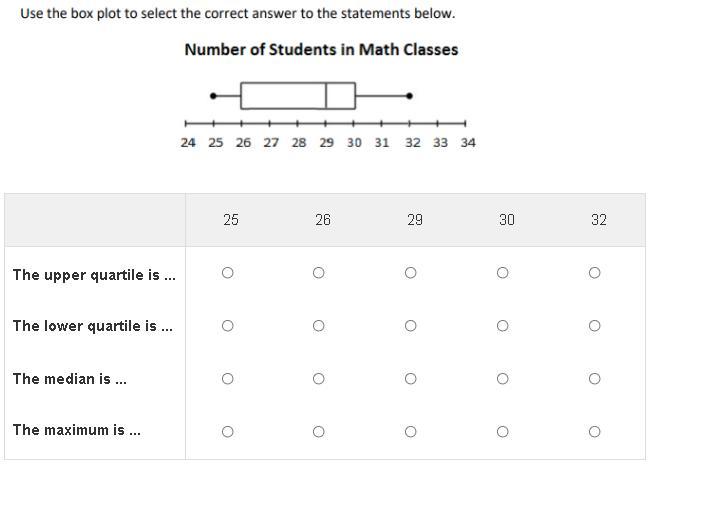709x507 pixels.
Task: Choose 32 for the lower quartile
Action: click(x=595, y=326)
